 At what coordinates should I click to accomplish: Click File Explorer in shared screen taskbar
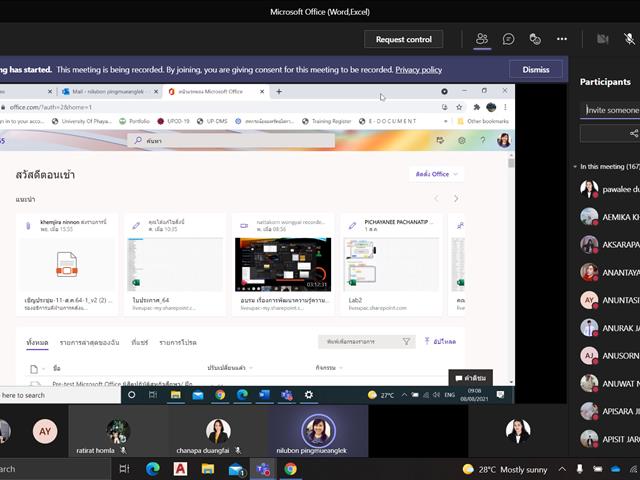176,395
